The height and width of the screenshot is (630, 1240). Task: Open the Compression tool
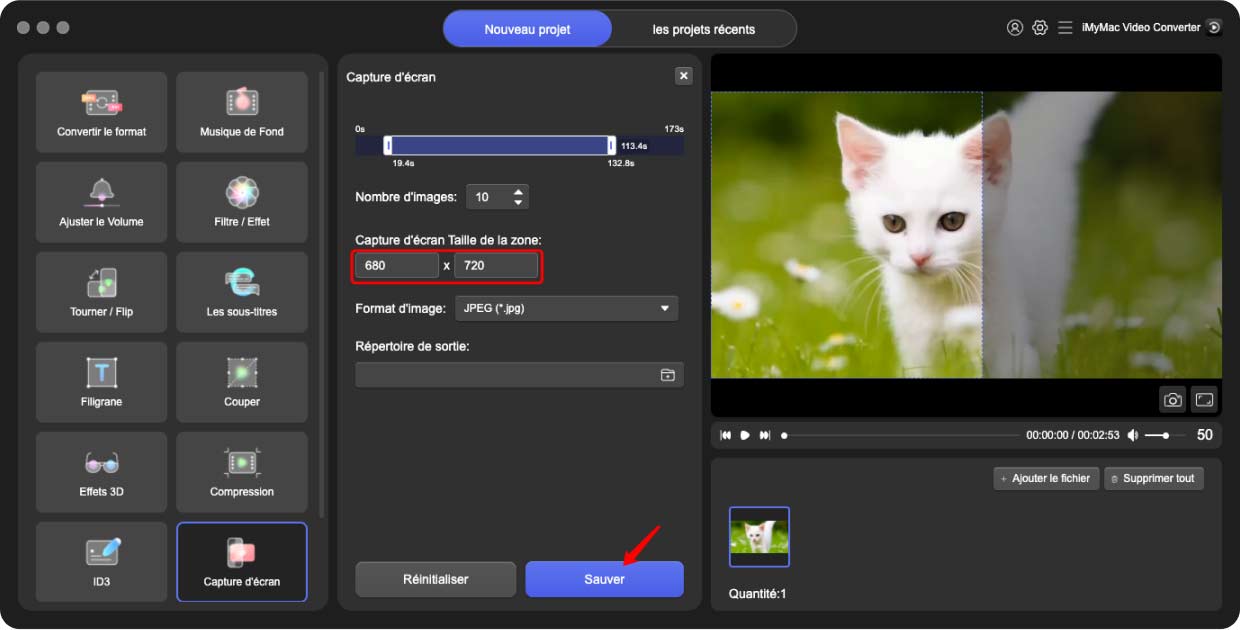click(241, 472)
